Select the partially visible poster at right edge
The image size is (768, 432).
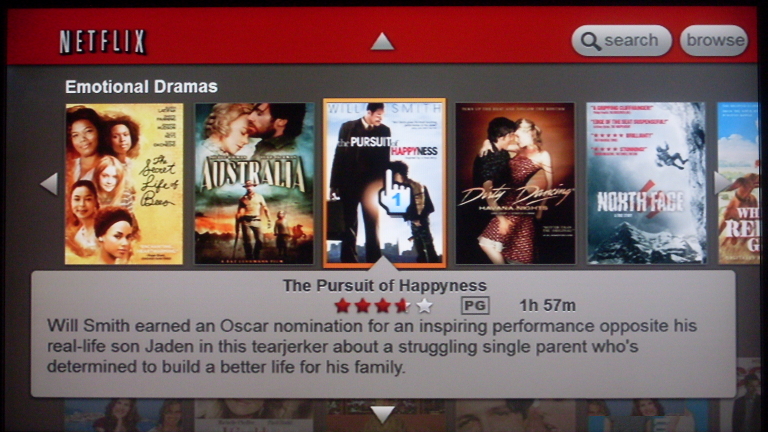(739, 183)
